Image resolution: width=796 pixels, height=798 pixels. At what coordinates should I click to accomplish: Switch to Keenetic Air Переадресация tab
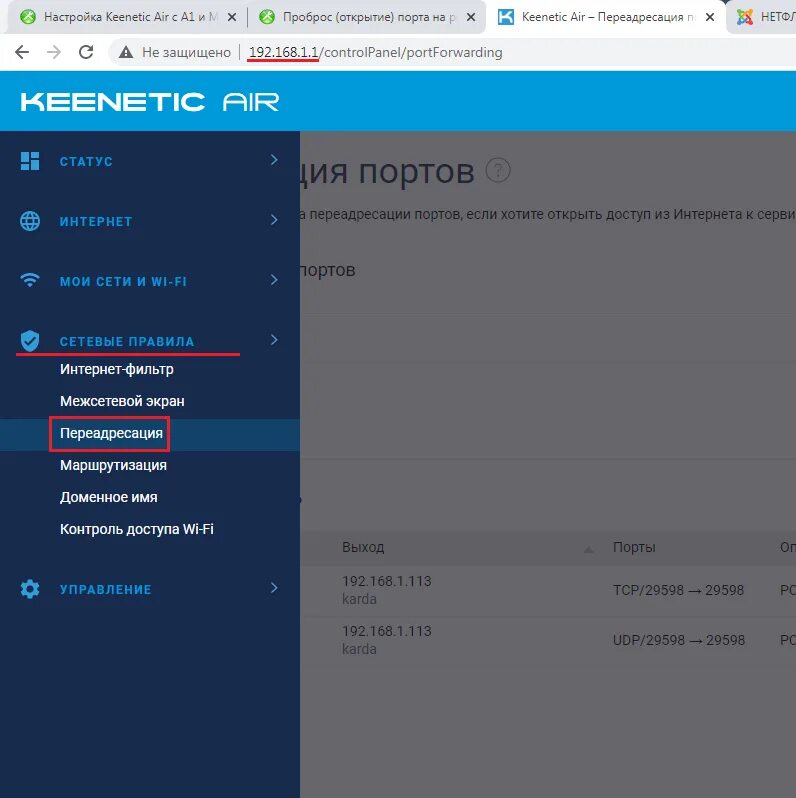(x=606, y=17)
